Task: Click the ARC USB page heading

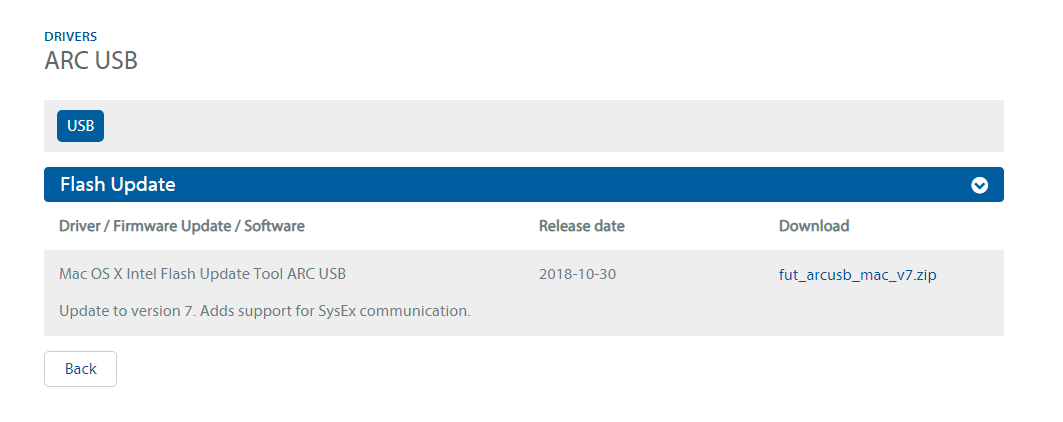Action: coord(91,60)
